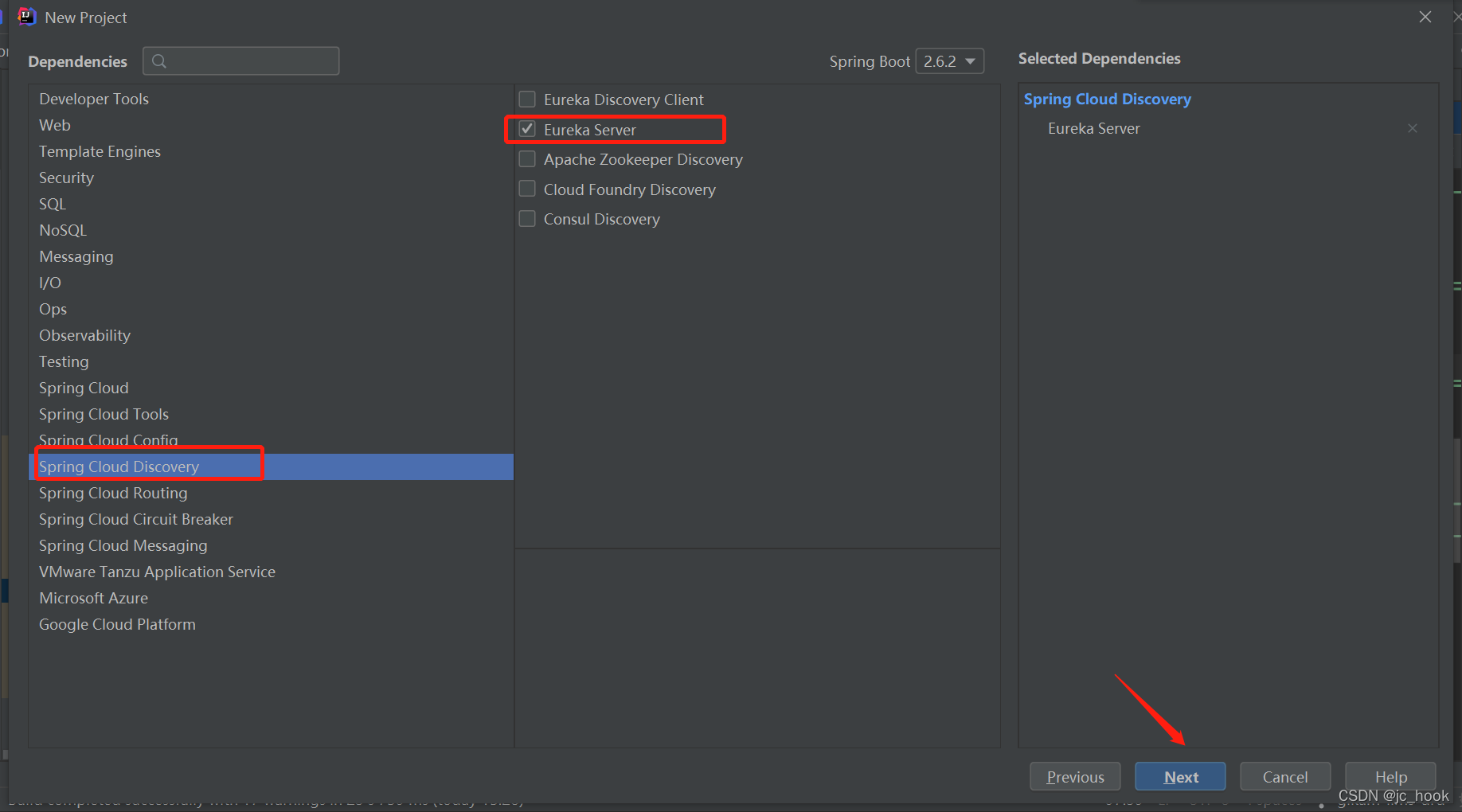
Task: Select Spring Cloud Discovery category
Action: [271, 467]
